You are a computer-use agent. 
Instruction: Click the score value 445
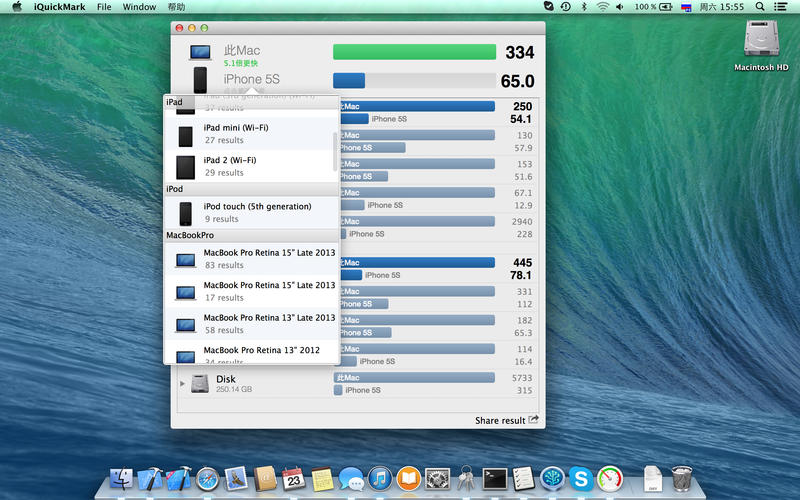tap(522, 262)
